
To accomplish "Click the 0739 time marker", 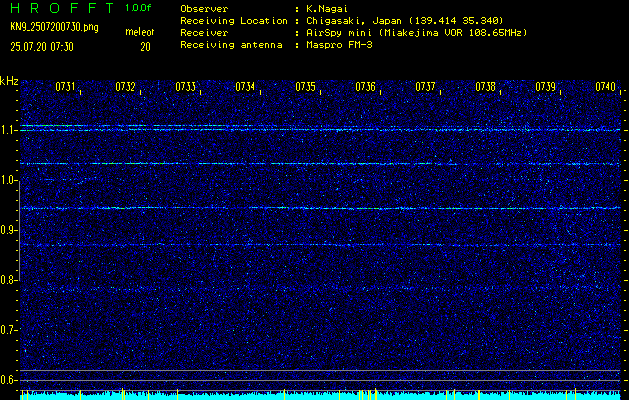I will tap(546, 87).
